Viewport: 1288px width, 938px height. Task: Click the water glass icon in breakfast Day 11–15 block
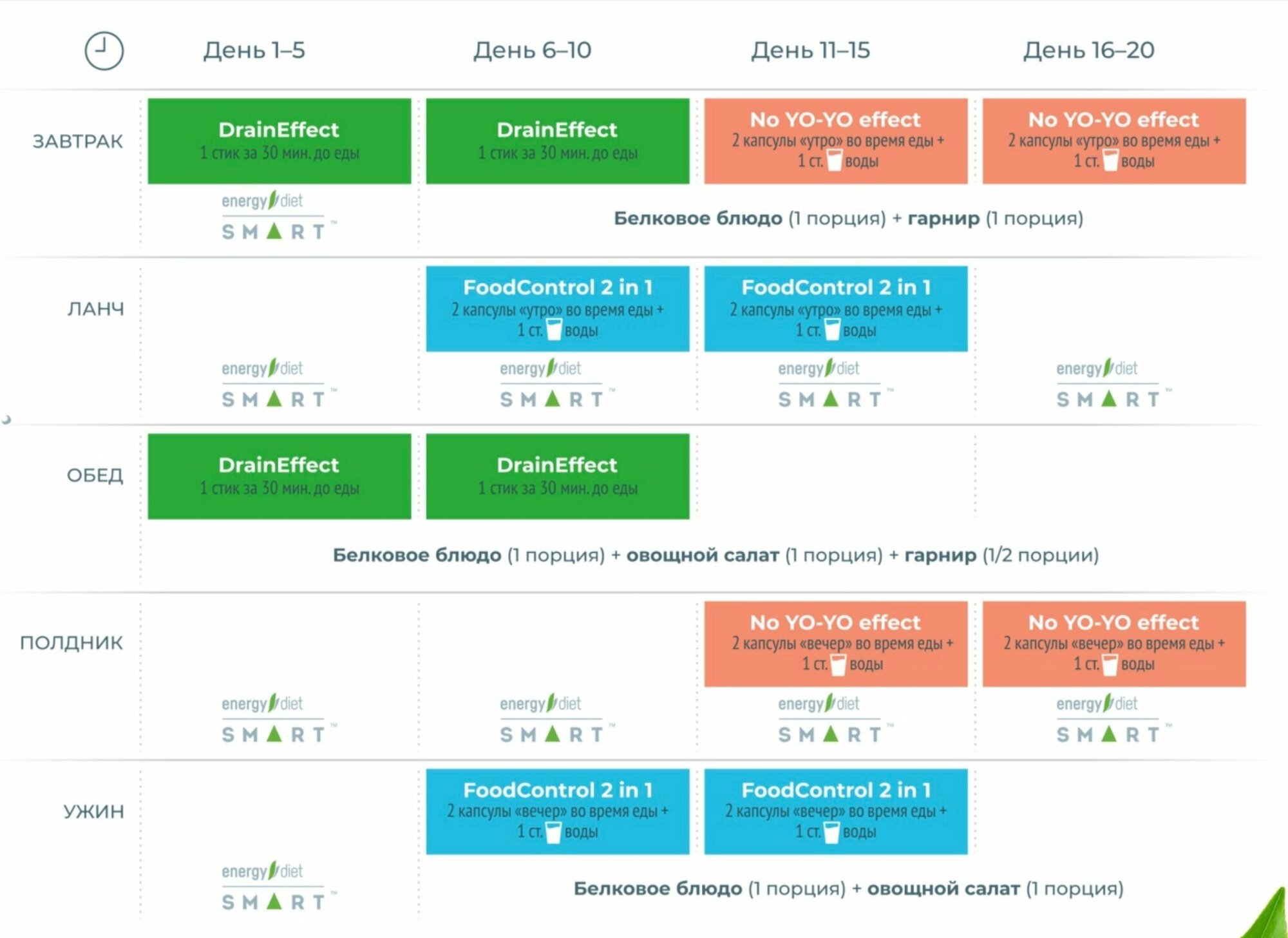[834, 160]
